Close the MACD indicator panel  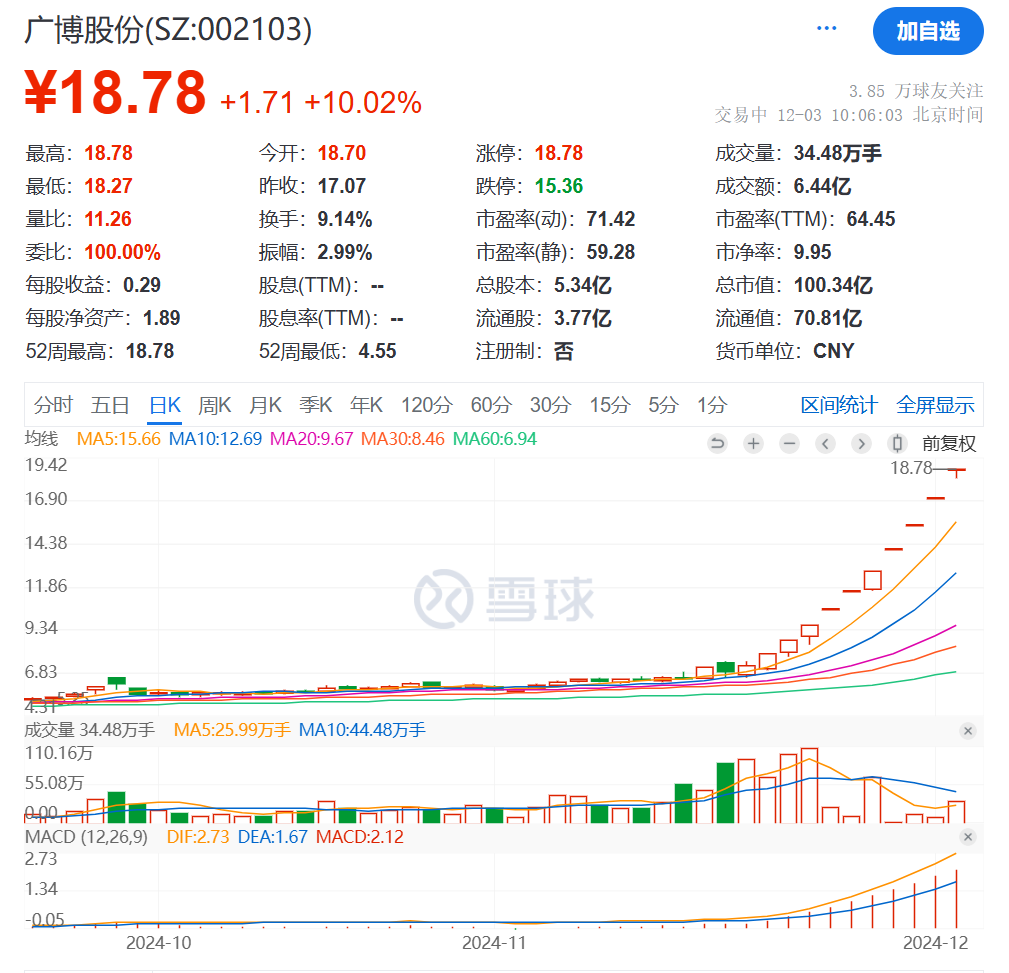pos(967,836)
